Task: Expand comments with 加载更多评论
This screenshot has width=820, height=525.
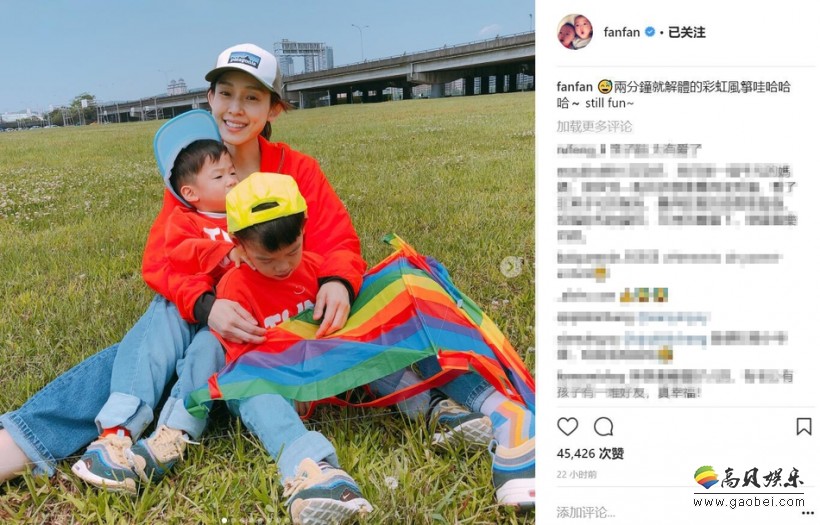Action: pyautogui.click(x=594, y=127)
